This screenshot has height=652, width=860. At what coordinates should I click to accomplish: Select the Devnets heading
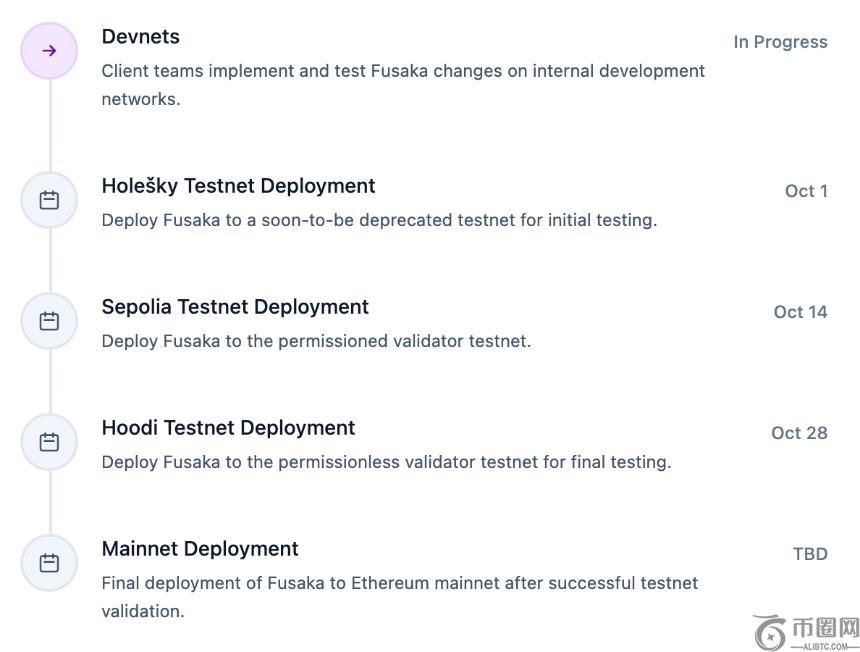coord(141,37)
